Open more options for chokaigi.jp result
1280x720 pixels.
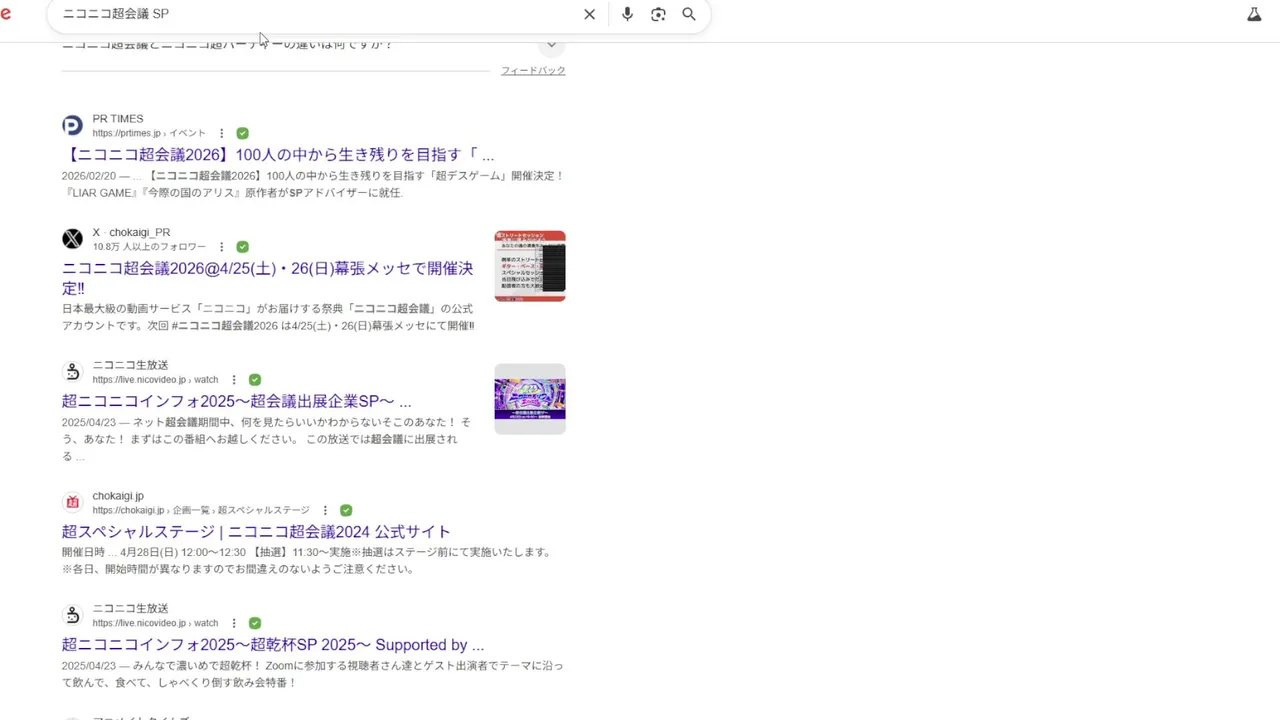point(325,510)
